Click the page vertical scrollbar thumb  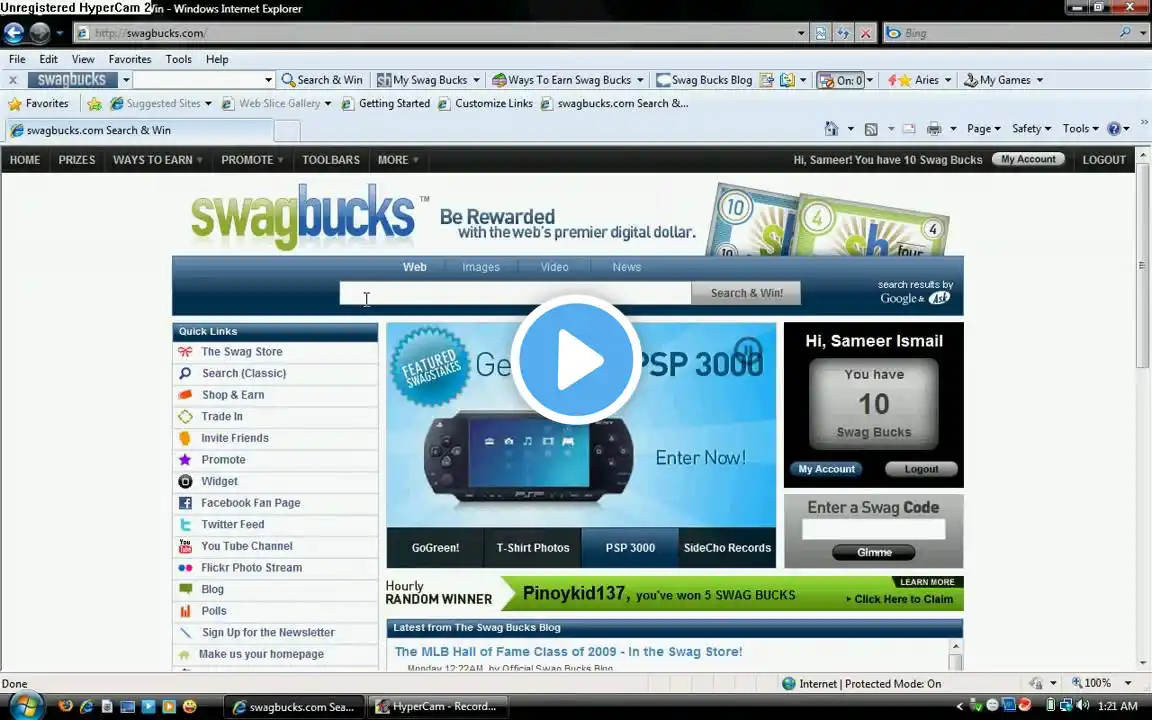[x=1142, y=264]
